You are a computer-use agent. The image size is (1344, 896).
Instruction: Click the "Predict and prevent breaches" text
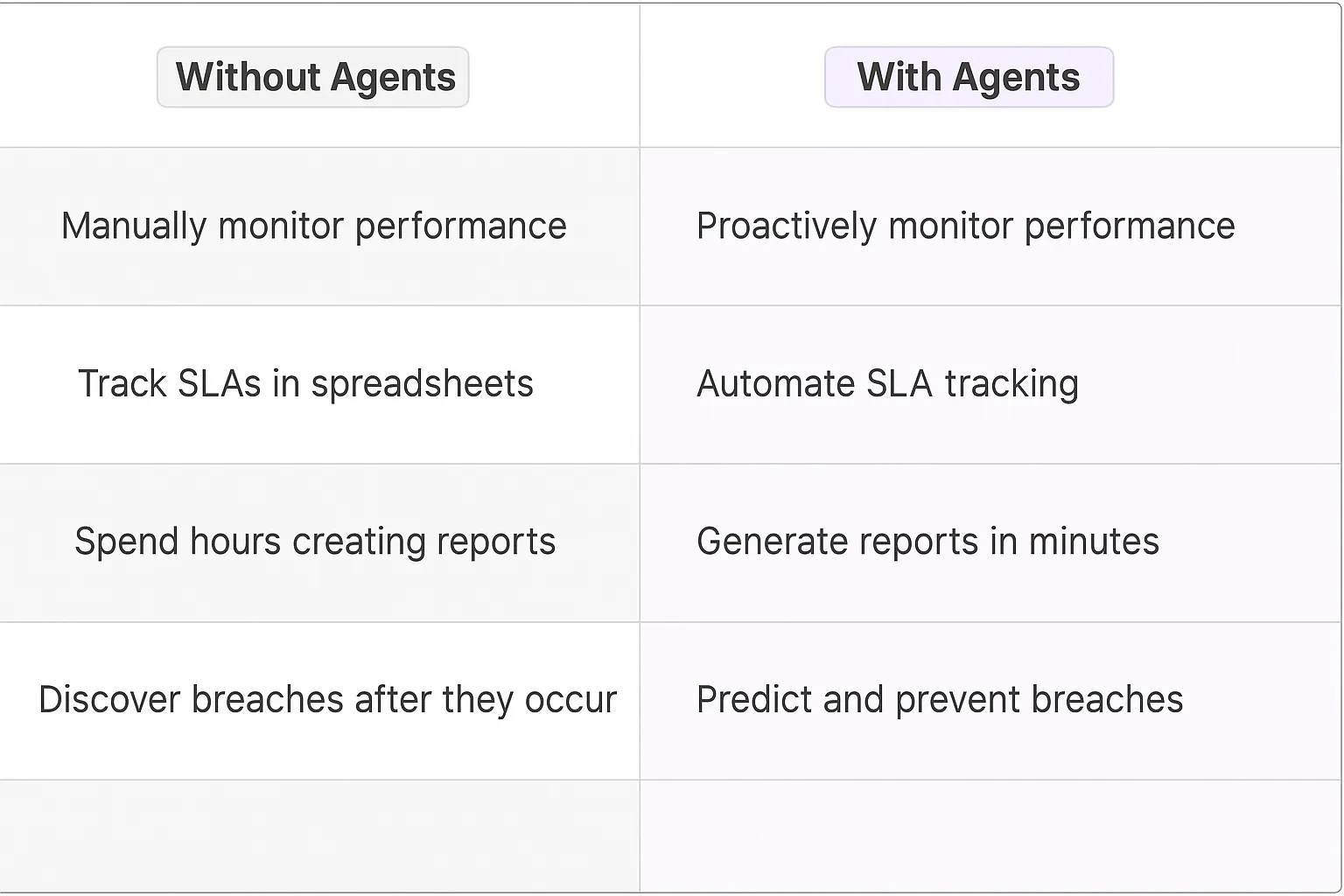click(940, 699)
